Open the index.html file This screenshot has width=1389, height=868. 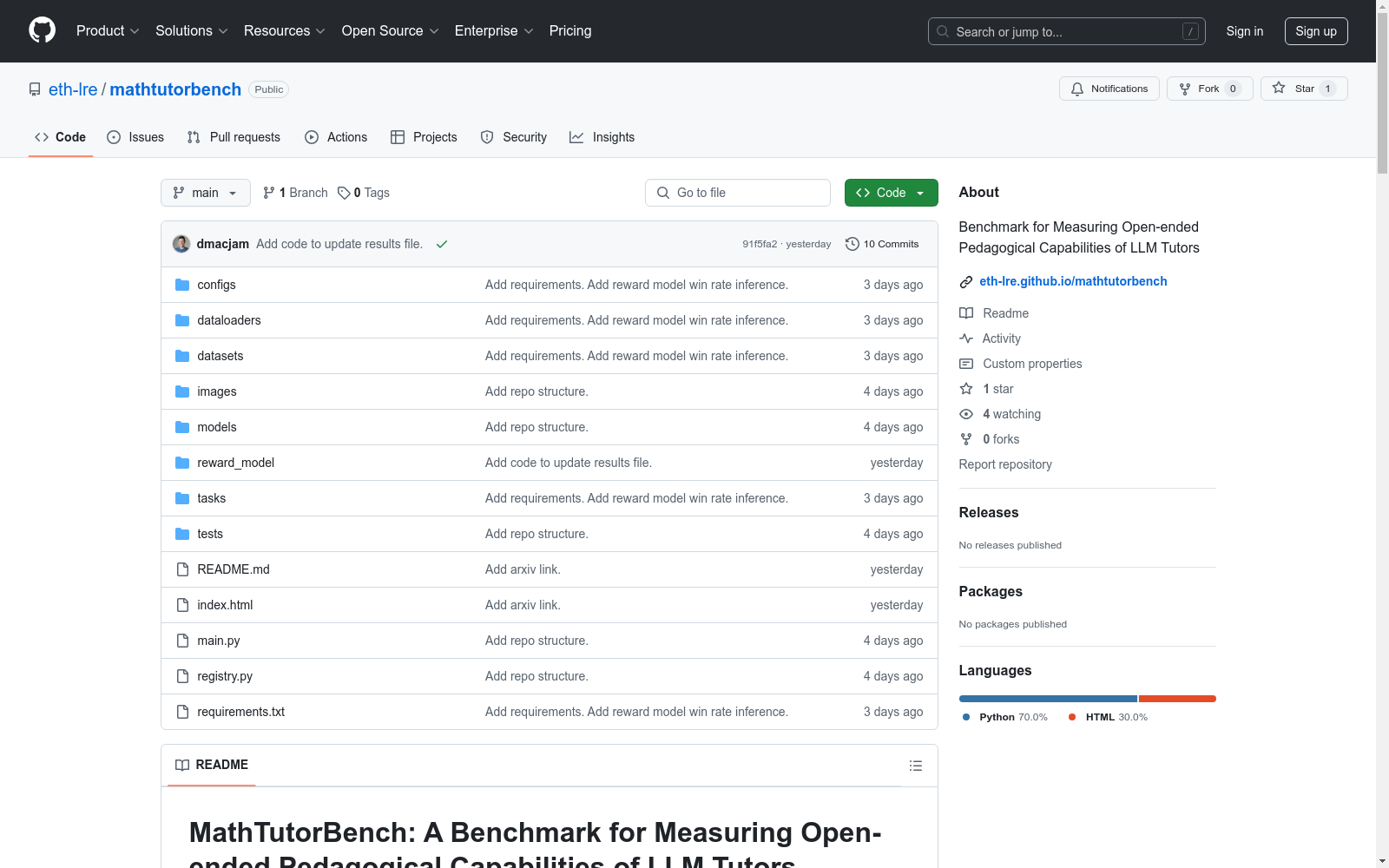click(x=225, y=605)
